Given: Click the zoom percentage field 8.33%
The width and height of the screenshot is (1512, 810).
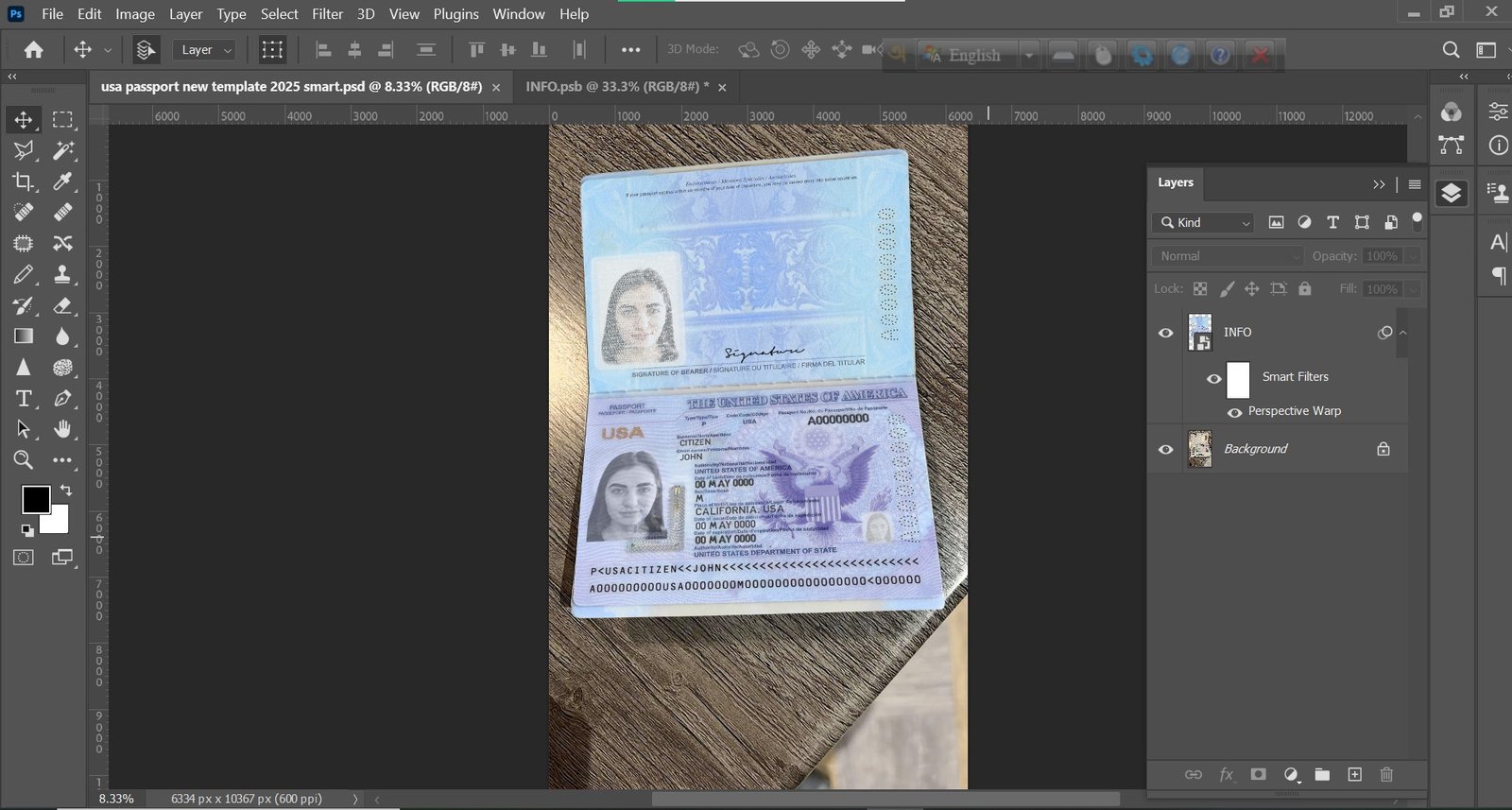Looking at the screenshot, I should point(117,799).
